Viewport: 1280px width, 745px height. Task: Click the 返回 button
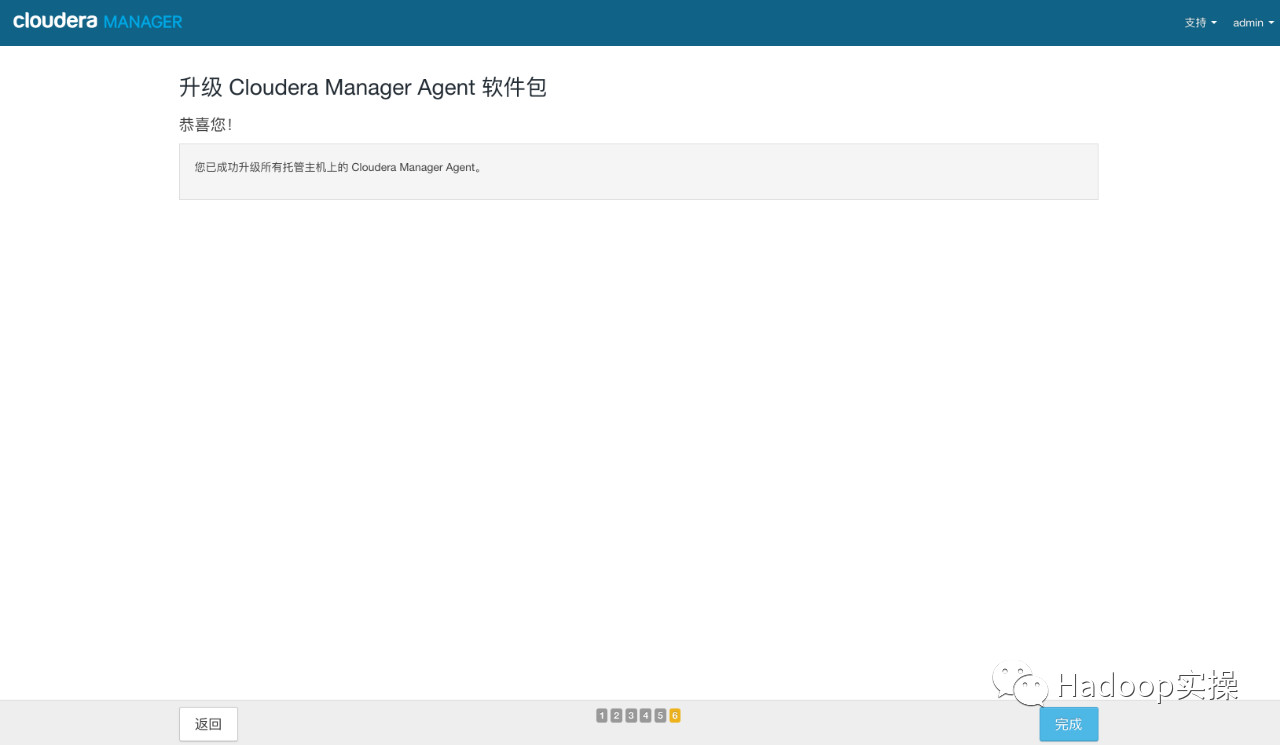(208, 724)
